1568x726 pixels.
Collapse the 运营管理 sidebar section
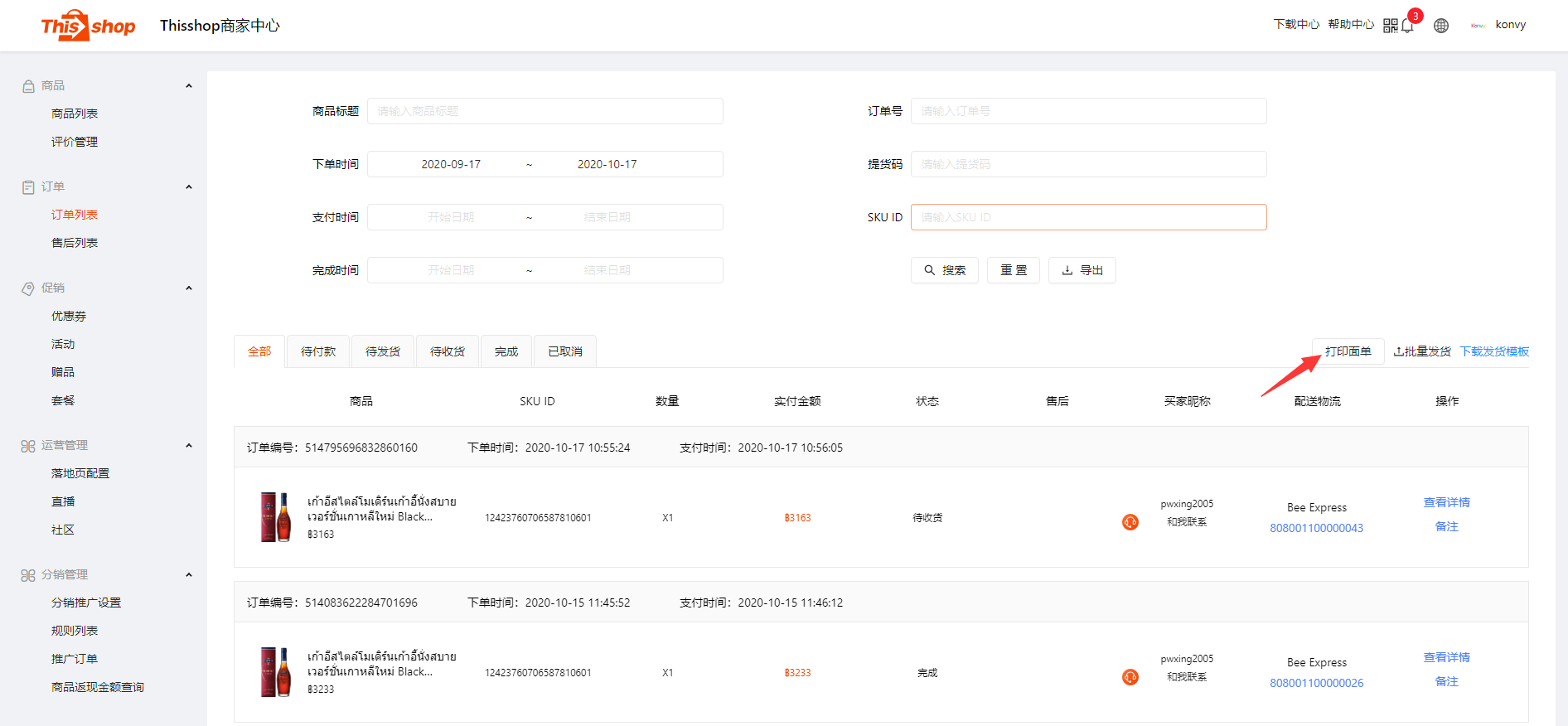tap(189, 446)
